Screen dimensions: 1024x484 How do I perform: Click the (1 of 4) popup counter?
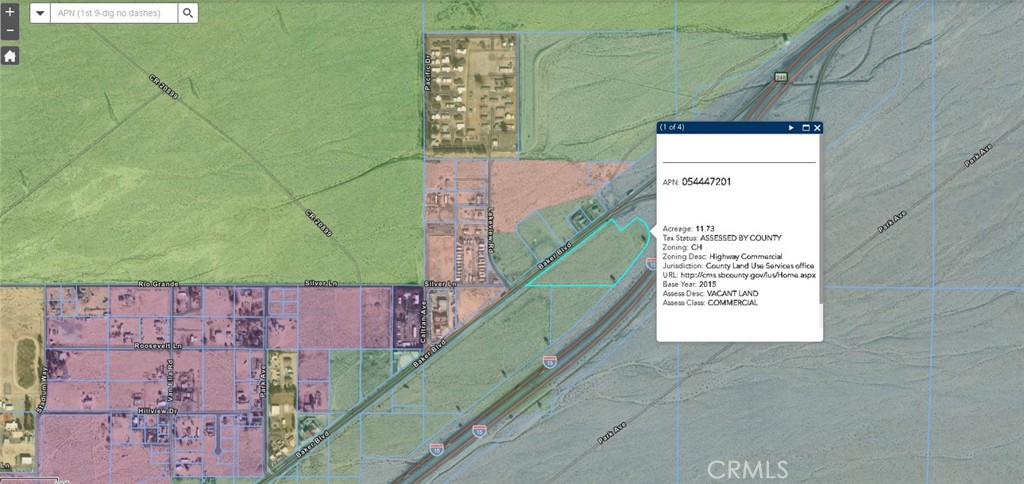coord(672,127)
